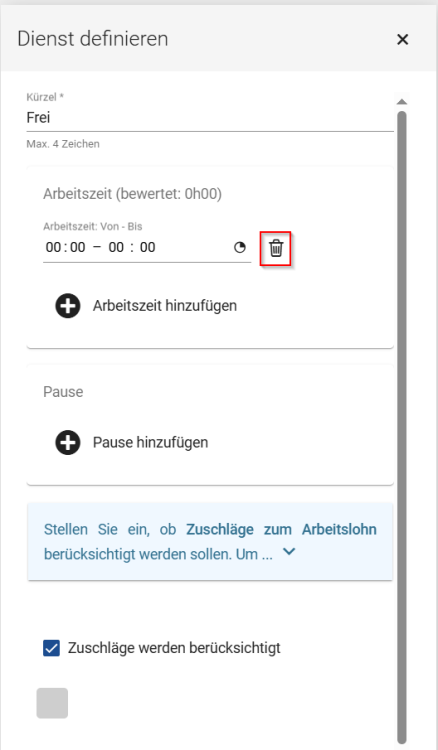Click the scrollbar up arrow
438x750 pixels.
(x=402, y=101)
